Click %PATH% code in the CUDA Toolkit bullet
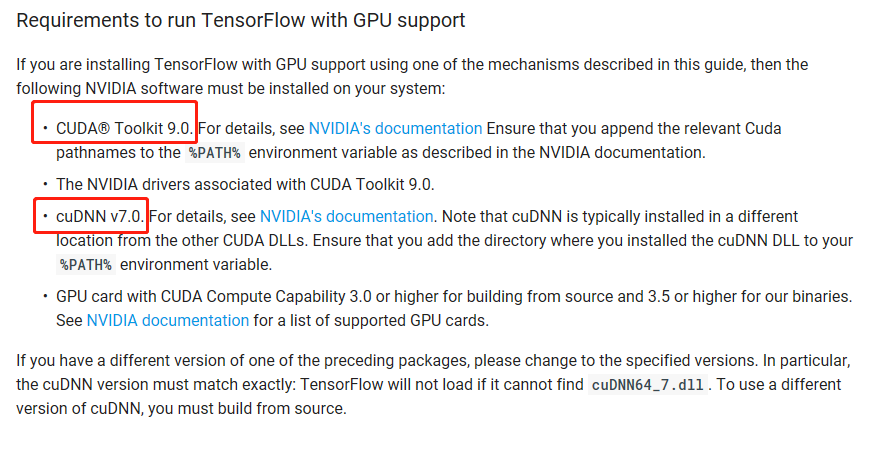 [x=215, y=153]
